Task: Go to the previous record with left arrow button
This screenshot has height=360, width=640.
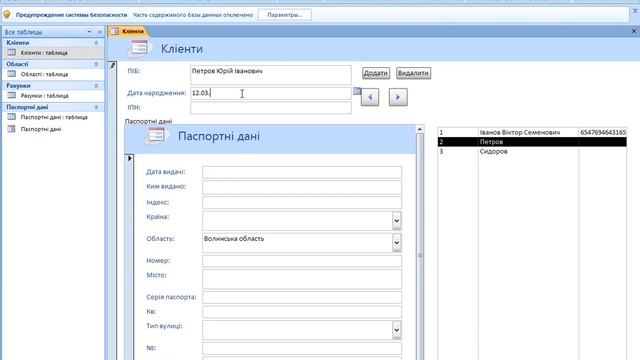Action: click(370, 97)
